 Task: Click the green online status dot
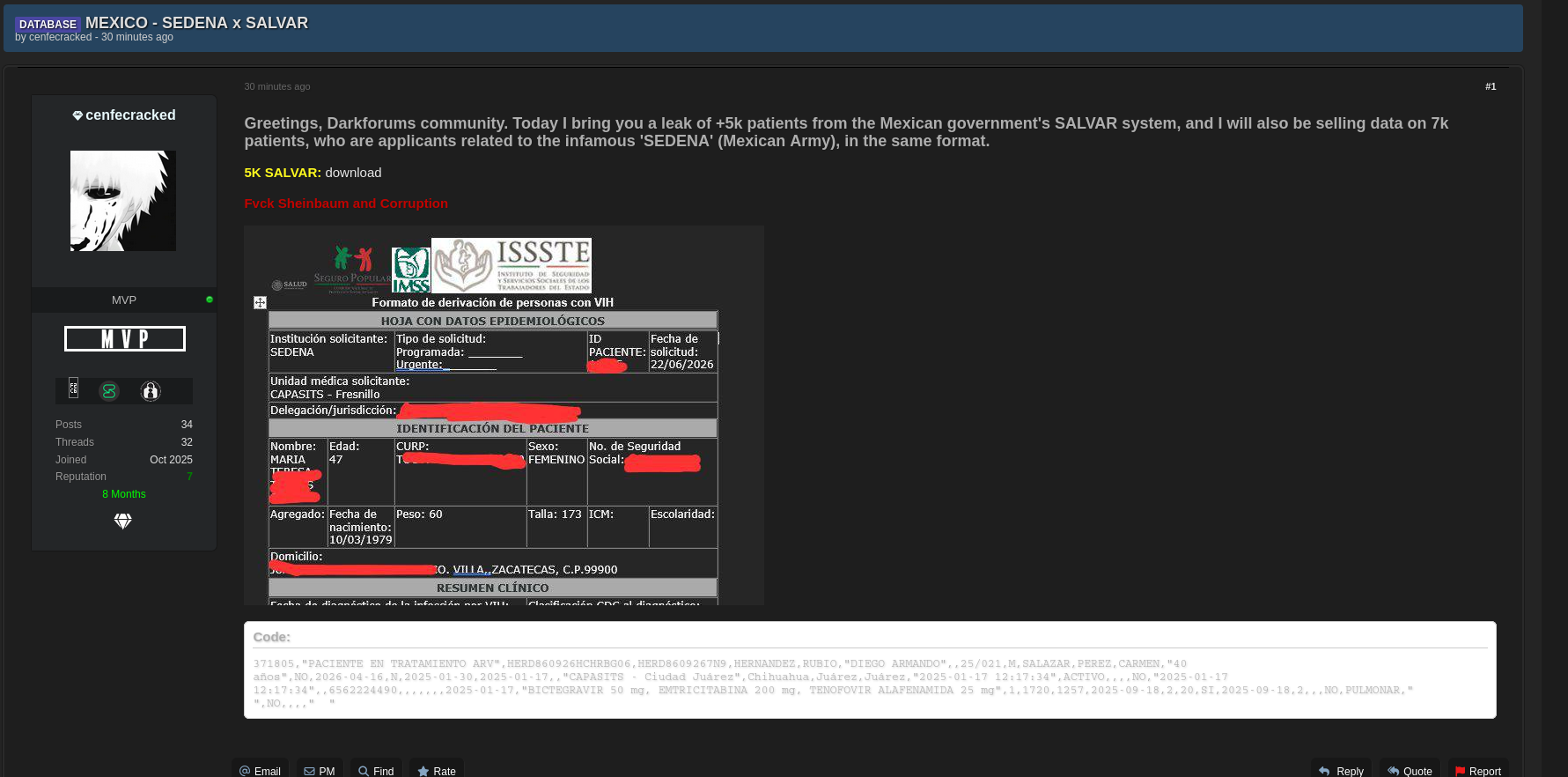(x=210, y=300)
